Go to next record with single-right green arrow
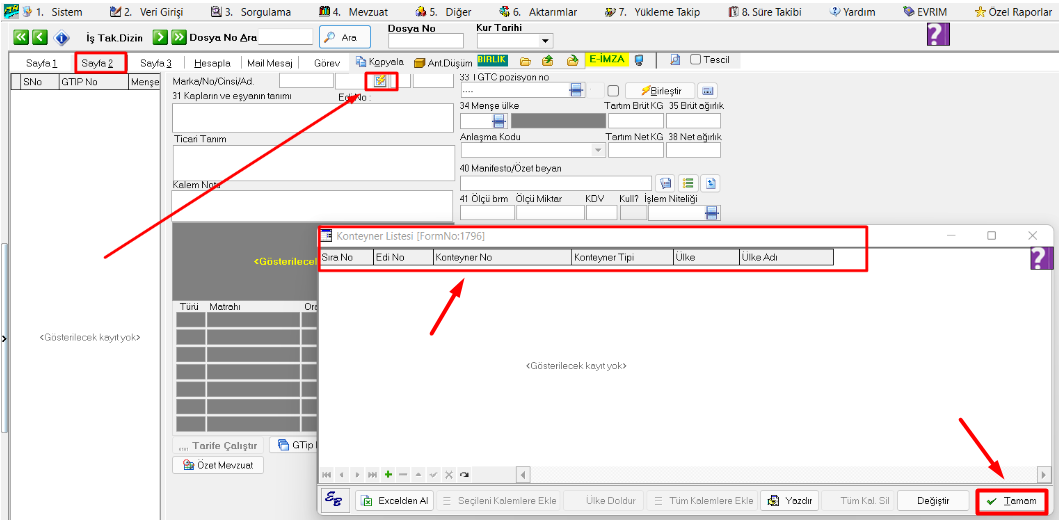1059x520 pixels. point(160,37)
